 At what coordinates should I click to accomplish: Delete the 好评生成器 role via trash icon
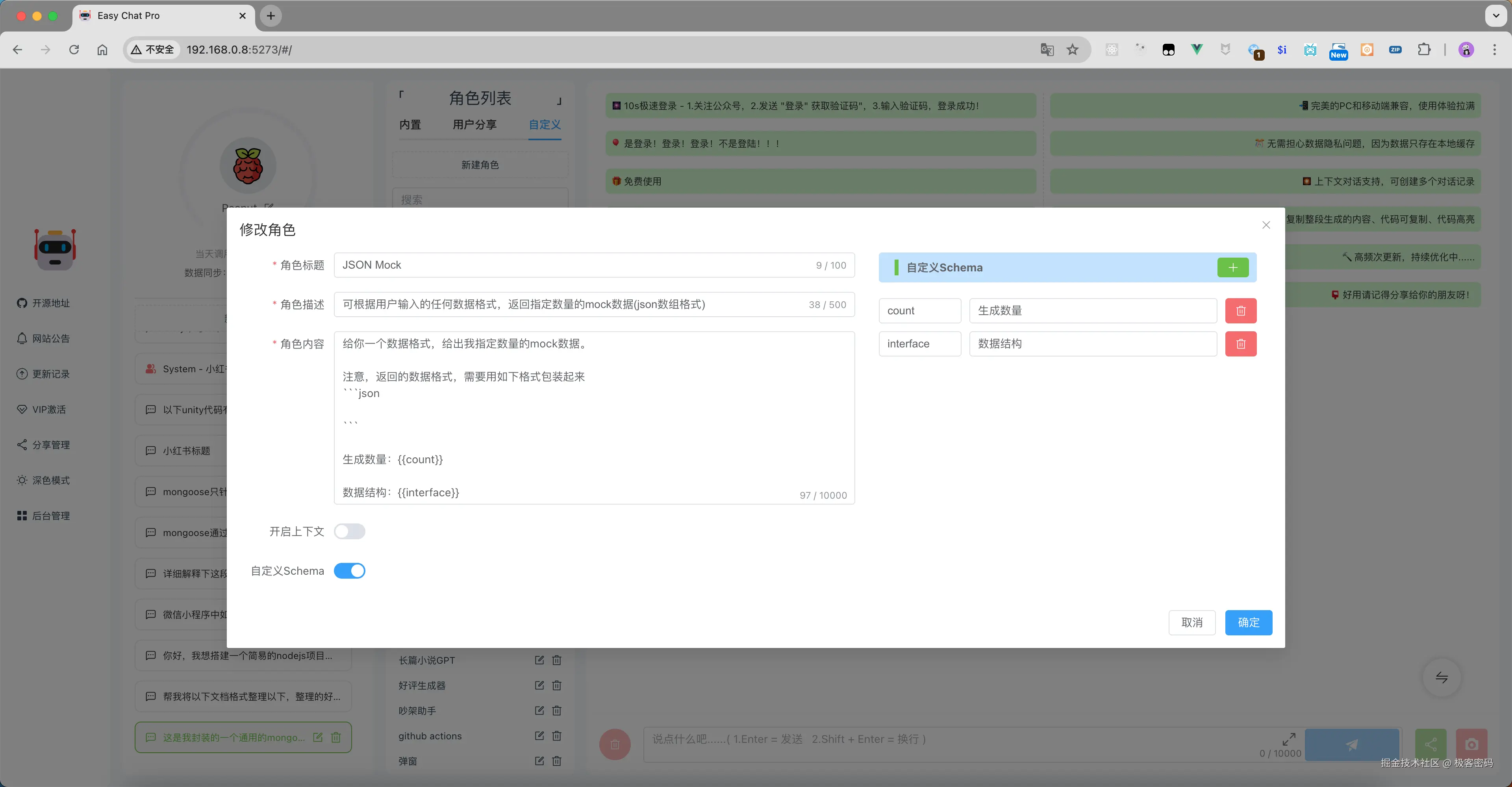click(556, 685)
